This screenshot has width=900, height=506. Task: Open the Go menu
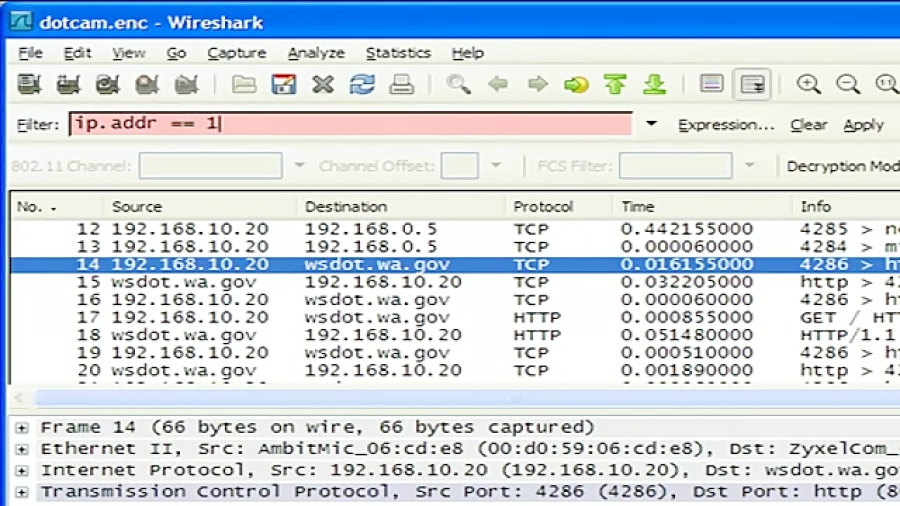(x=176, y=53)
